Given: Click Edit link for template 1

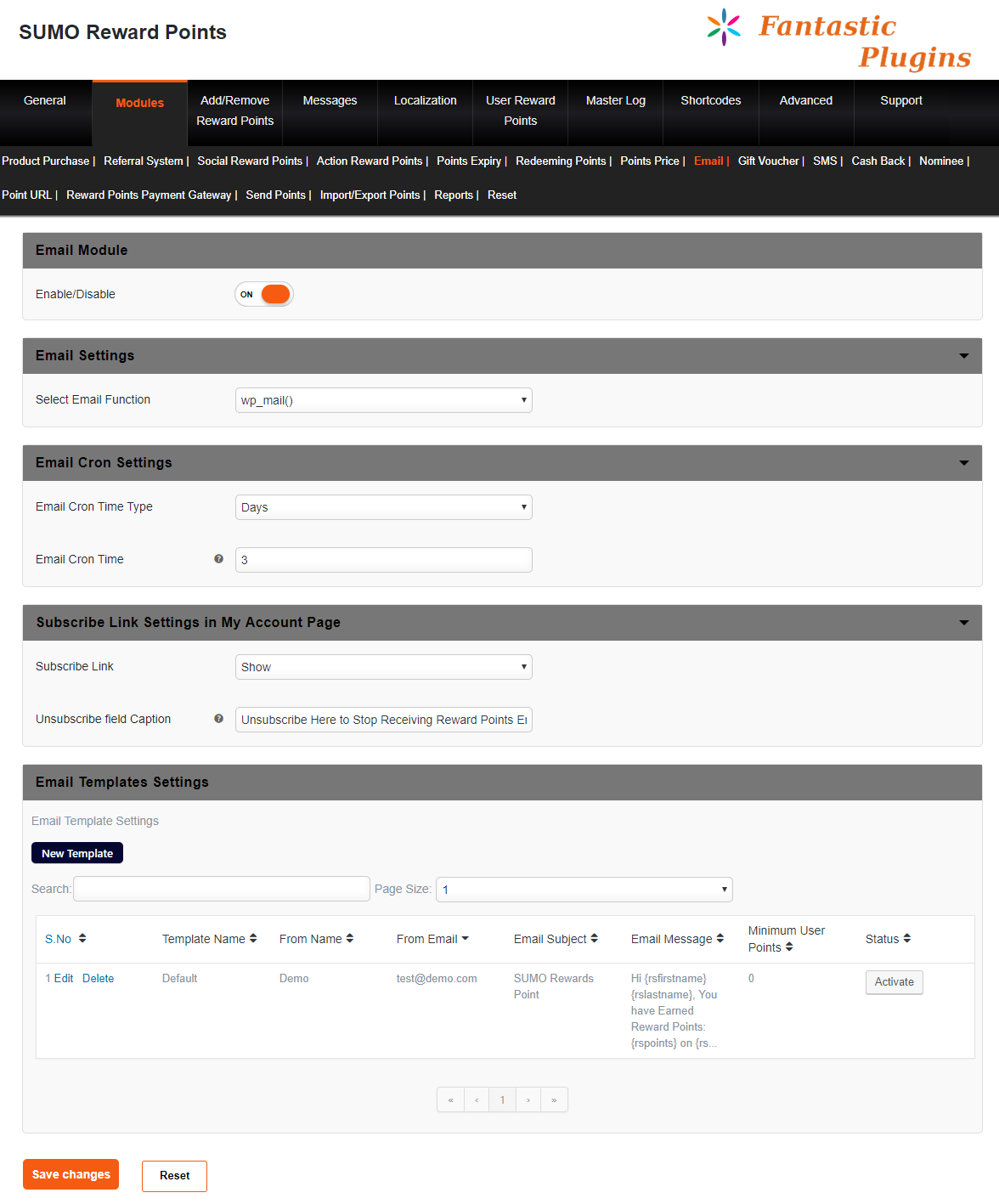Looking at the screenshot, I should click(x=64, y=979).
